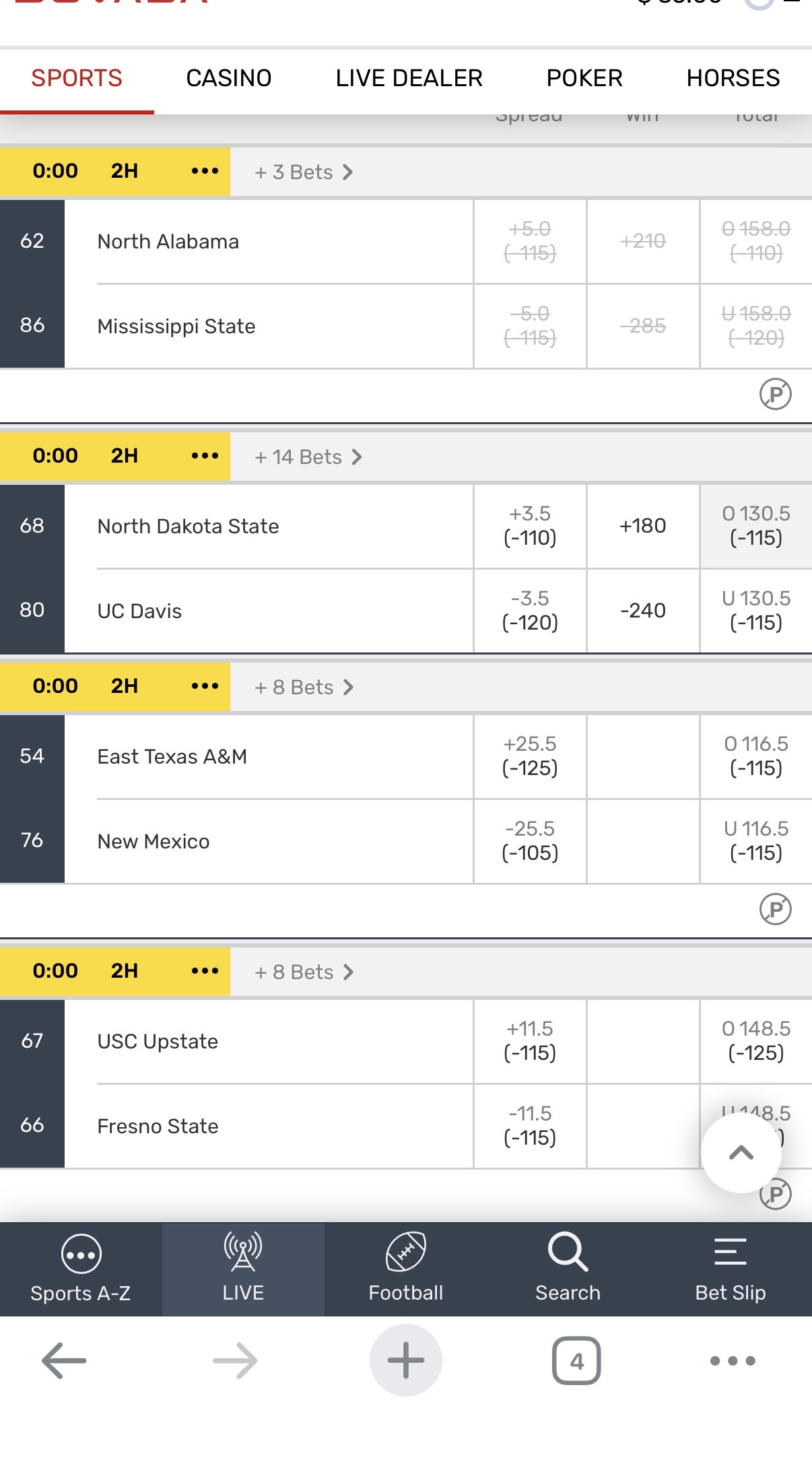Open the Sports A-Z menu icon
Image resolution: width=812 pixels, height=1474 pixels.
(x=81, y=1254)
